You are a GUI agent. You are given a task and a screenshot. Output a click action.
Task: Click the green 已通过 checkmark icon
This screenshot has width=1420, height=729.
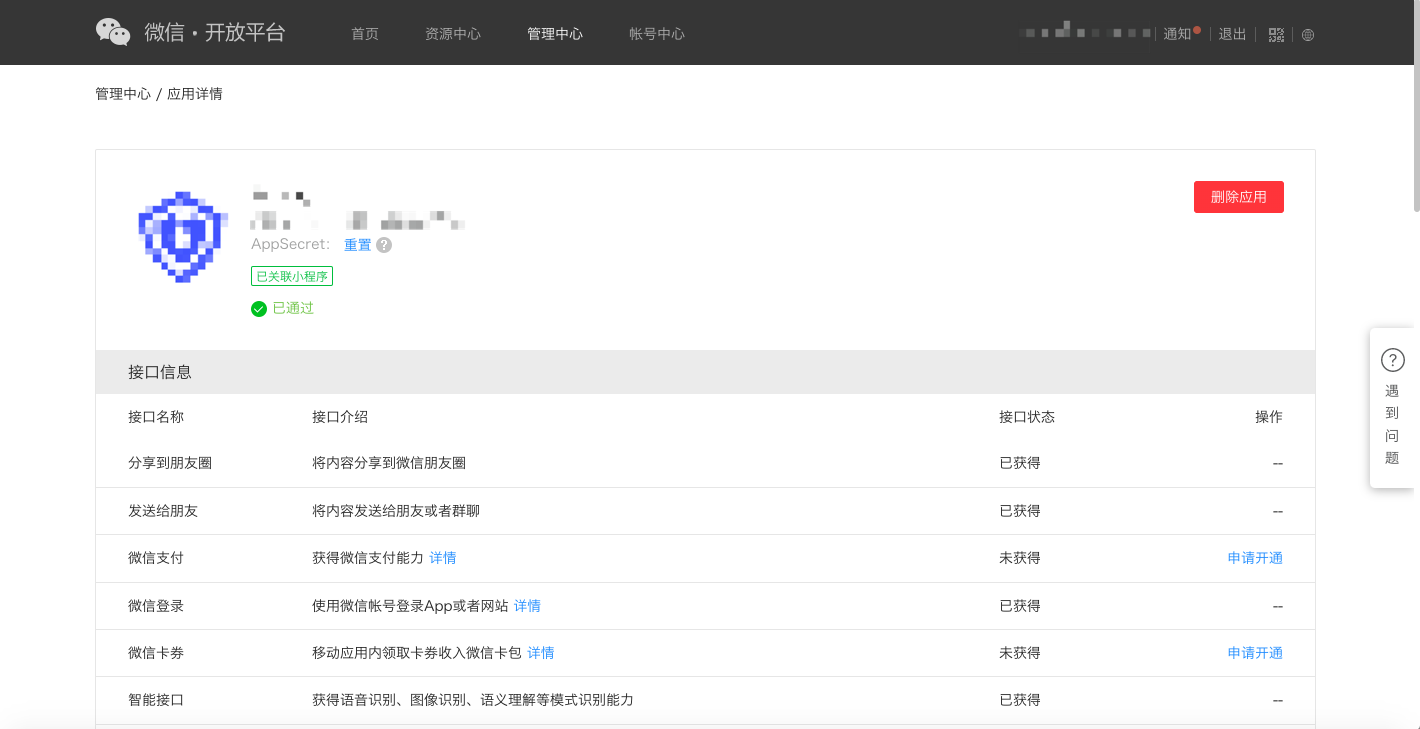[x=259, y=309]
